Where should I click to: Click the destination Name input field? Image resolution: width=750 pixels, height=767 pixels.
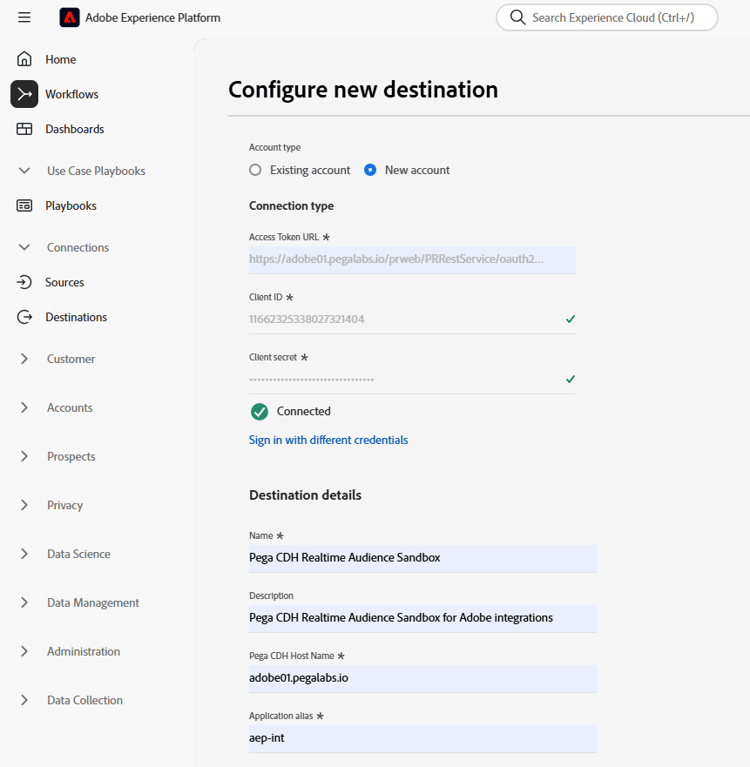click(422, 558)
